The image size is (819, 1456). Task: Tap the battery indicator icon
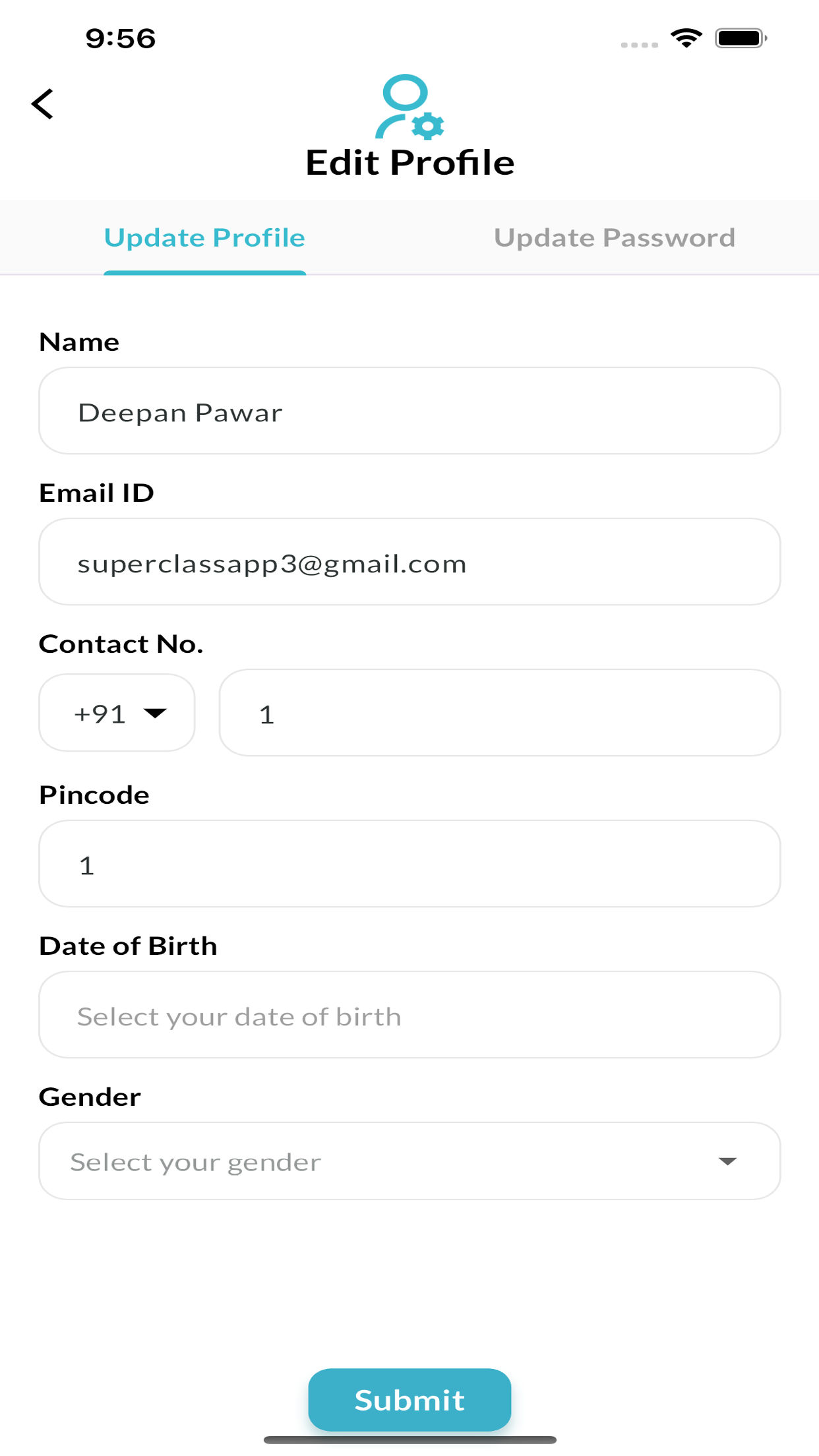click(x=741, y=38)
